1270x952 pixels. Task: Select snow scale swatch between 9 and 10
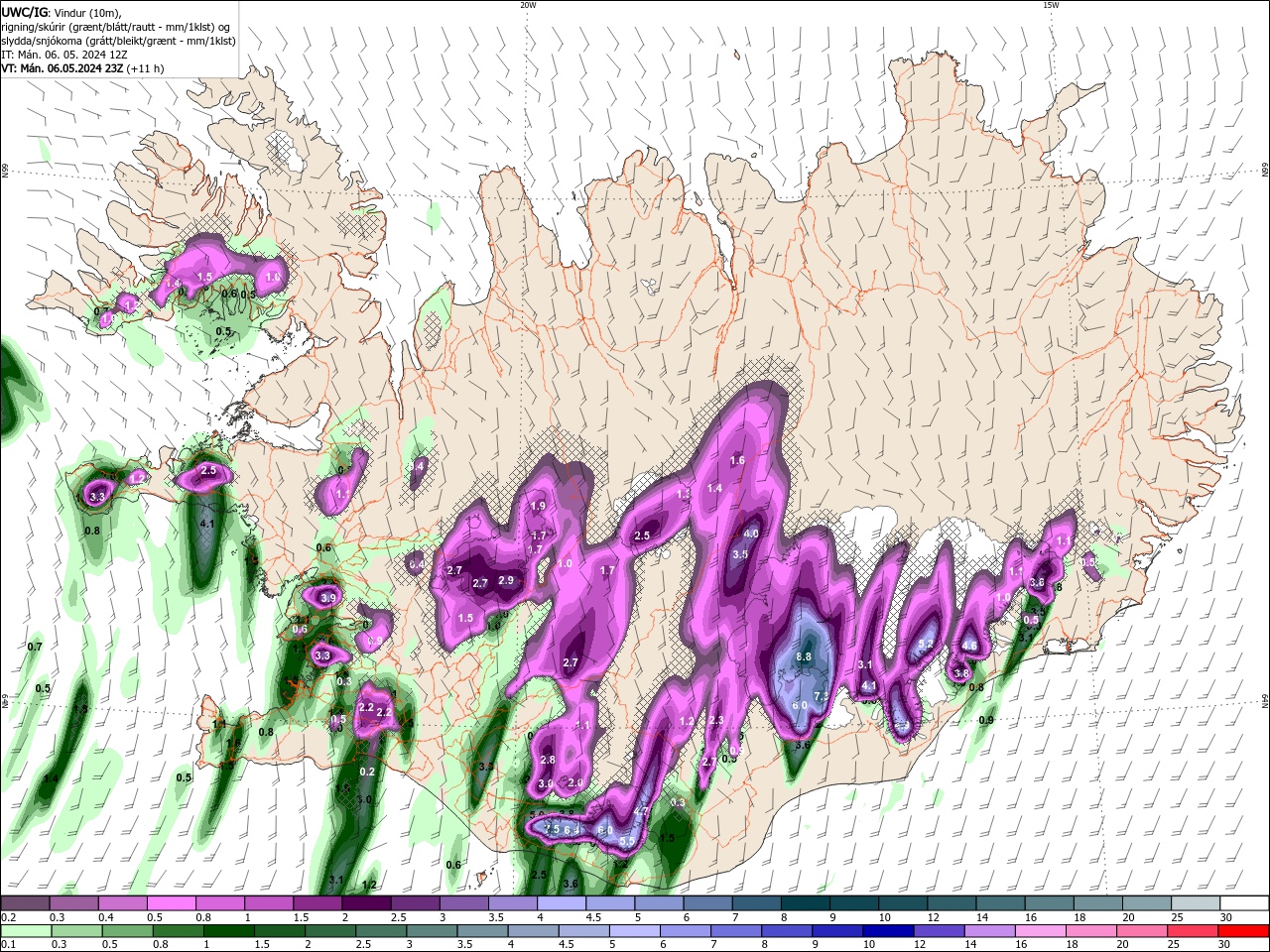[x=852, y=902]
